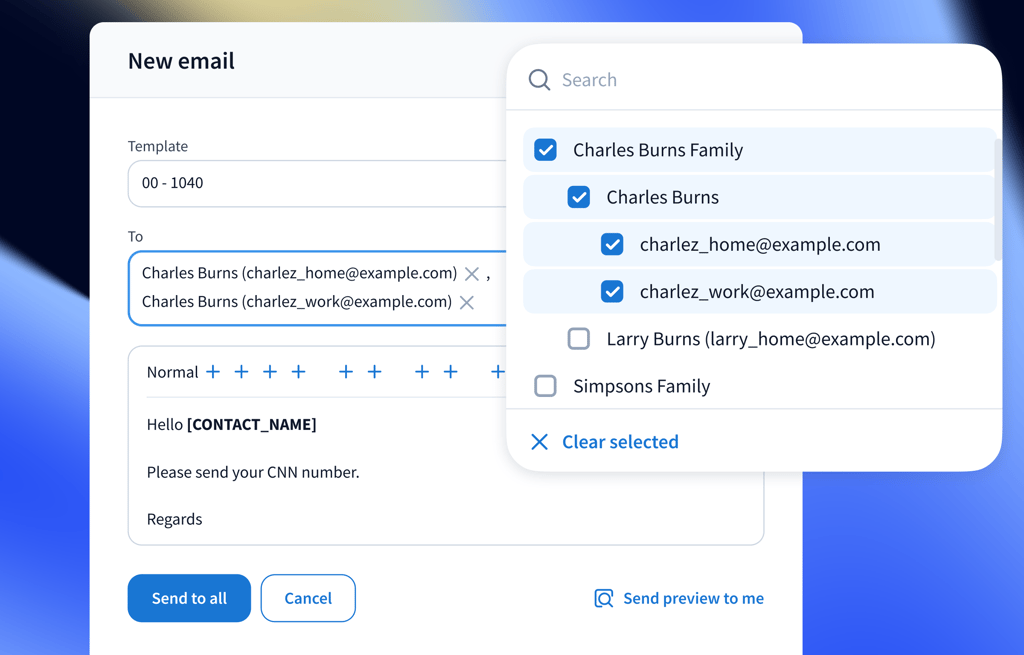Click the fourth plus icon after Normal
The width and height of the screenshot is (1024, 655).
pyautogui.click(x=298, y=372)
